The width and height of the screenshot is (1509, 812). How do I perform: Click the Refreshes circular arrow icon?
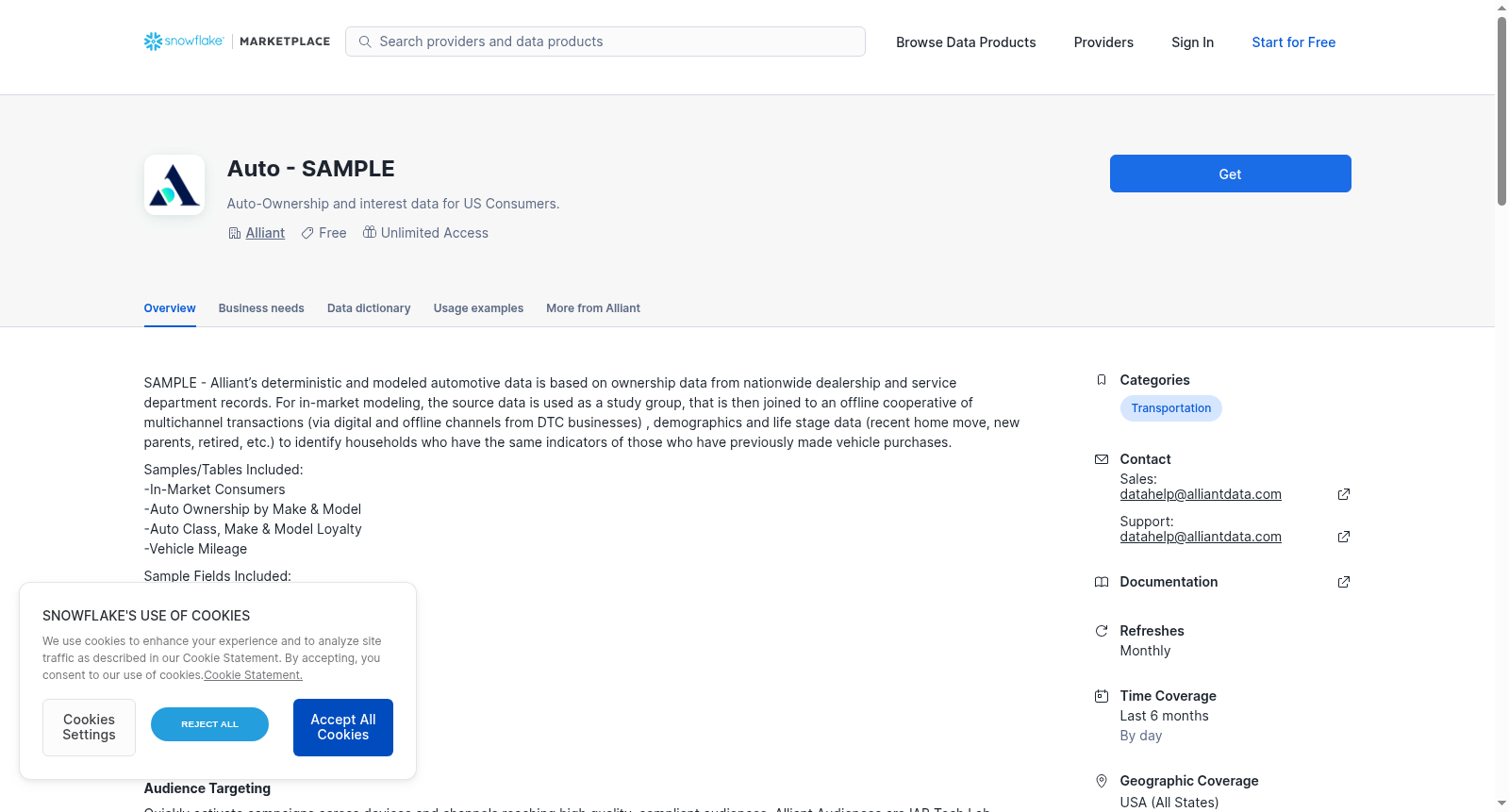click(x=1101, y=631)
